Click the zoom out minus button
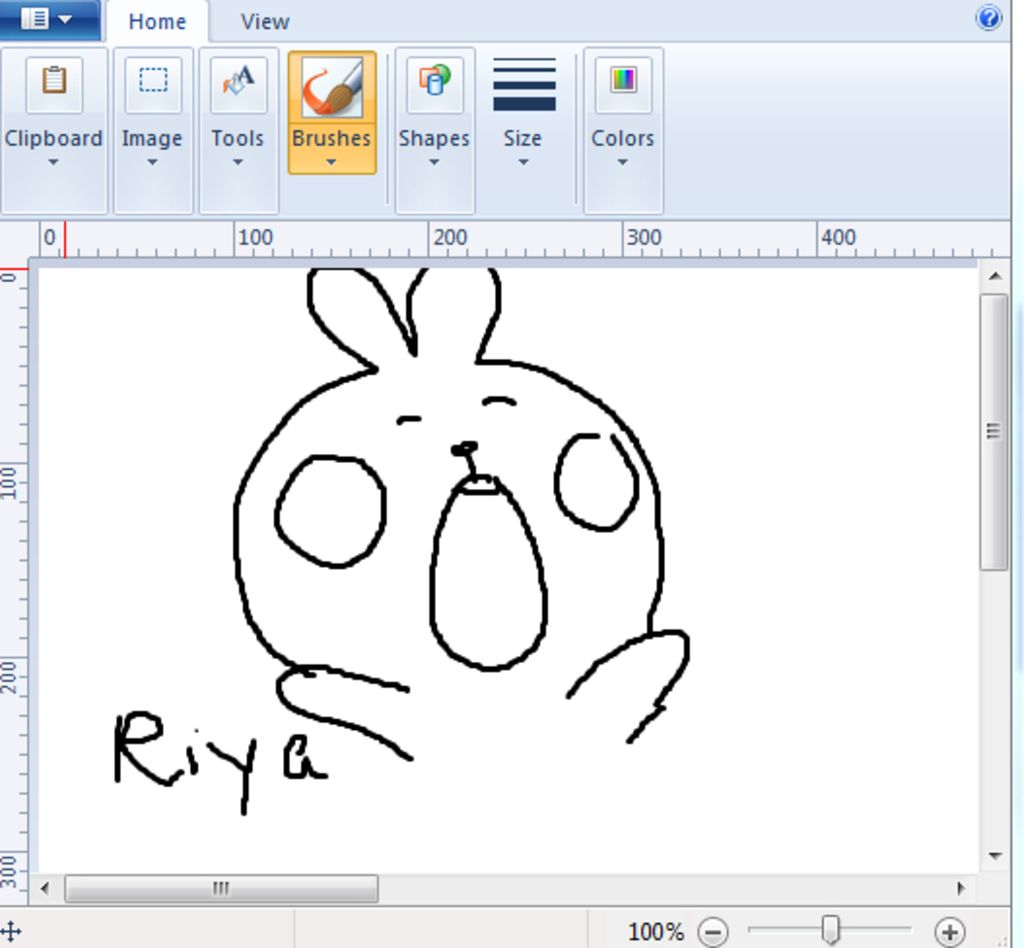Viewport: 1024px width, 948px height. pyautogui.click(x=712, y=931)
